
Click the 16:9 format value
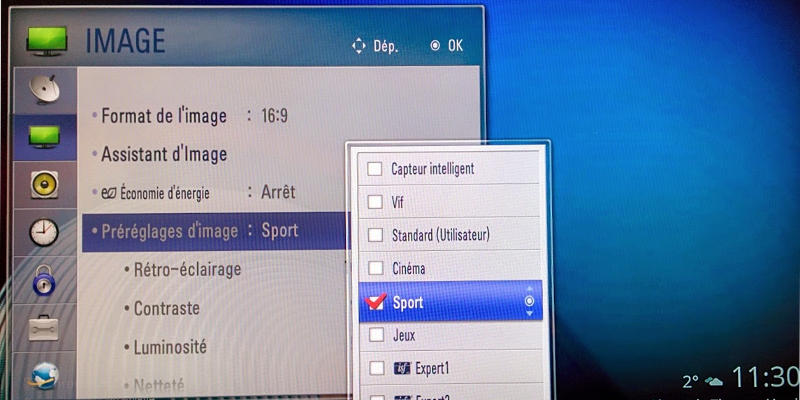tap(274, 116)
